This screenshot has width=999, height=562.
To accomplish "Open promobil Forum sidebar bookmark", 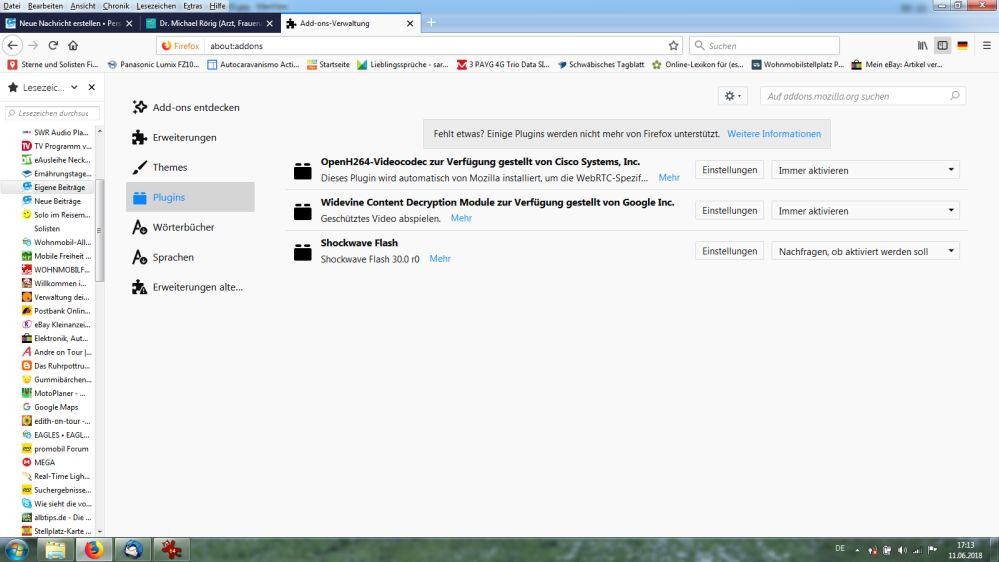I will (55, 449).
